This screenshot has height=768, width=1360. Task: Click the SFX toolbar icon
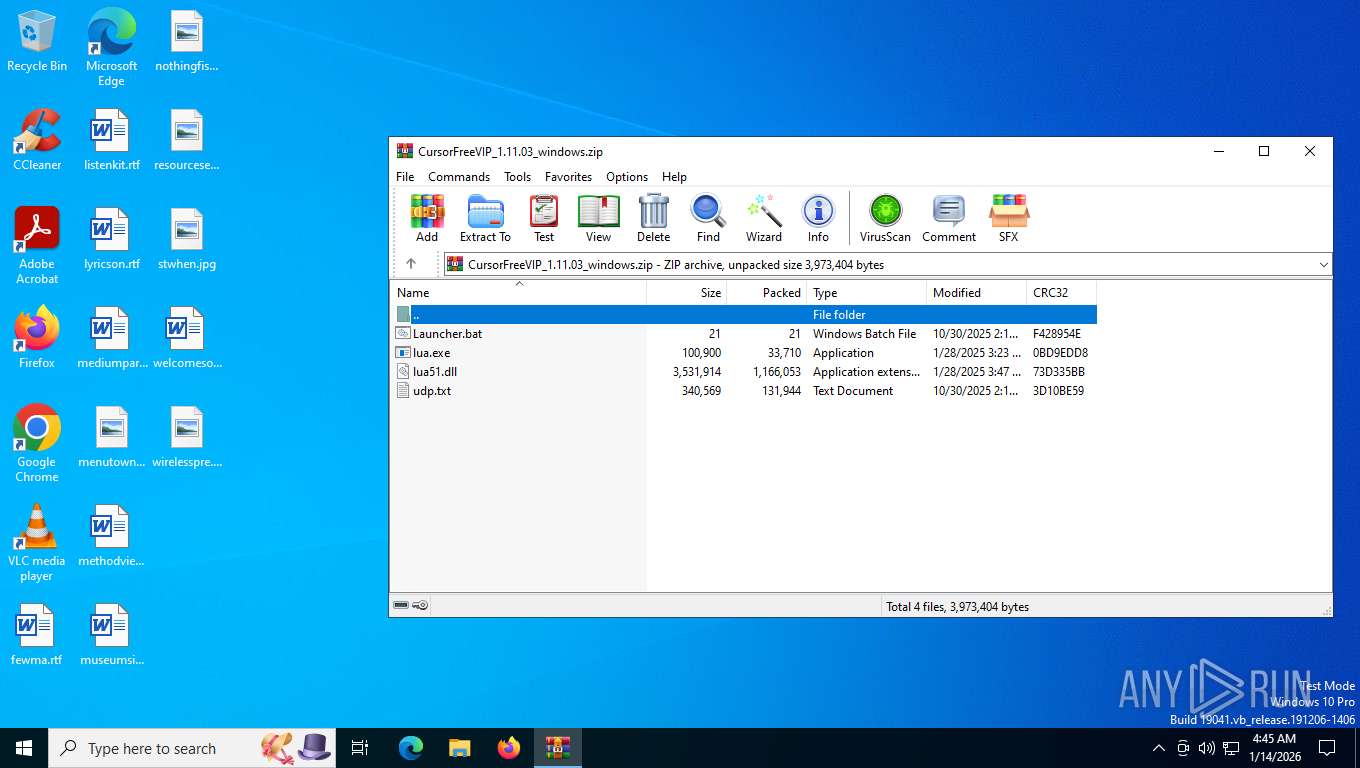coord(1008,218)
